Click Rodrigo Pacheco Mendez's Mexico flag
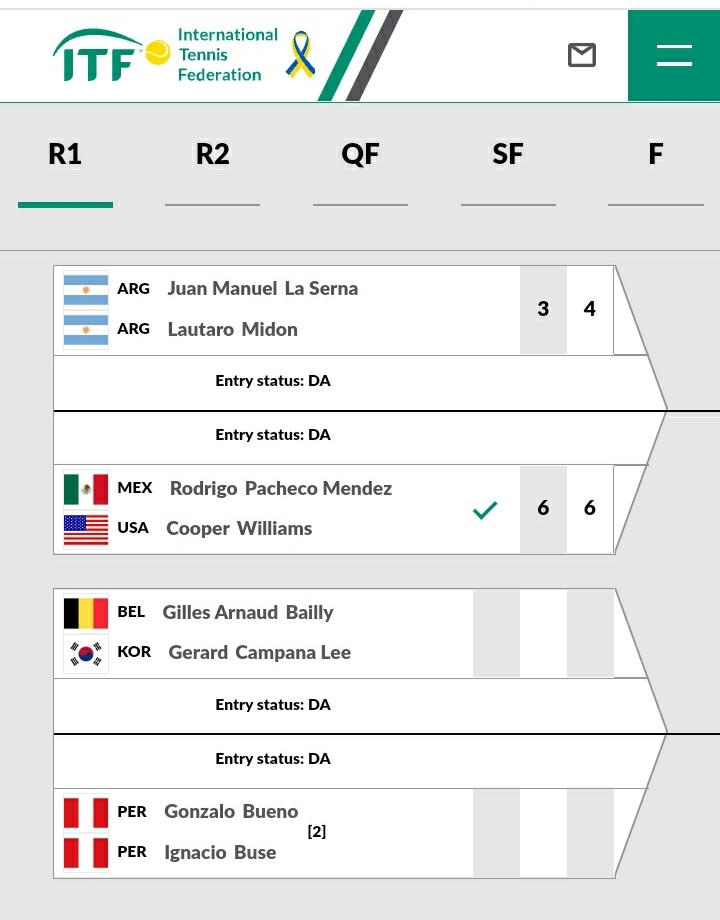This screenshot has width=720, height=920. (86, 489)
